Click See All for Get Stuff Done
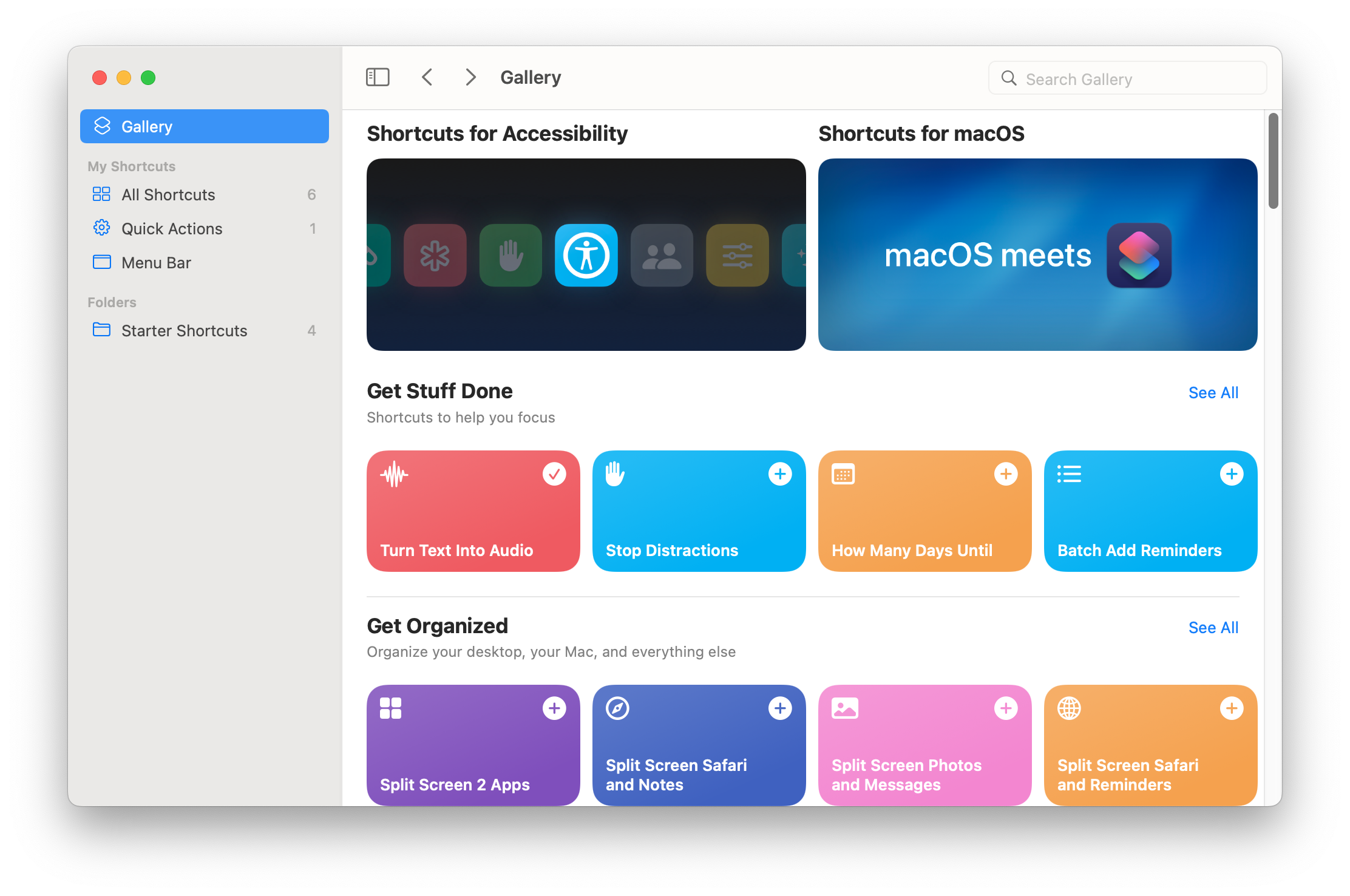The height and width of the screenshot is (896, 1350). point(1213,392)
